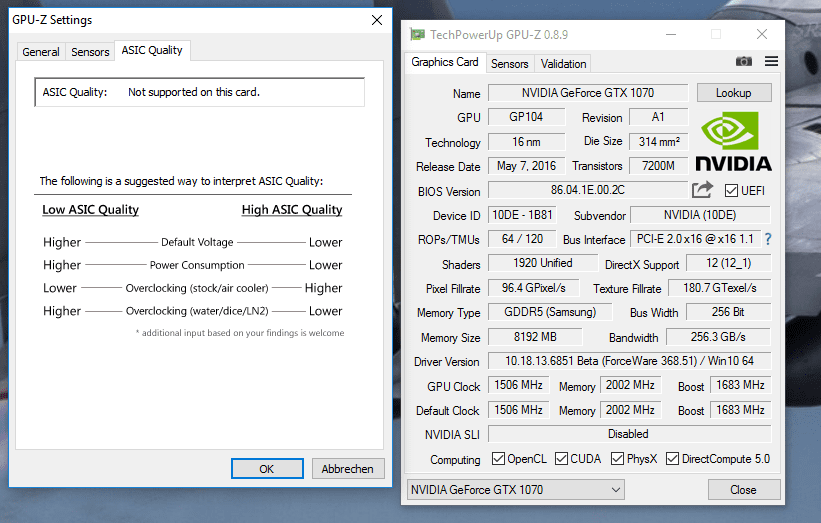Viewport: 821px width, 523px height.
Task: Toggle the CUDA checkbox
Action: pyautogui.click(x=561, y=459)
